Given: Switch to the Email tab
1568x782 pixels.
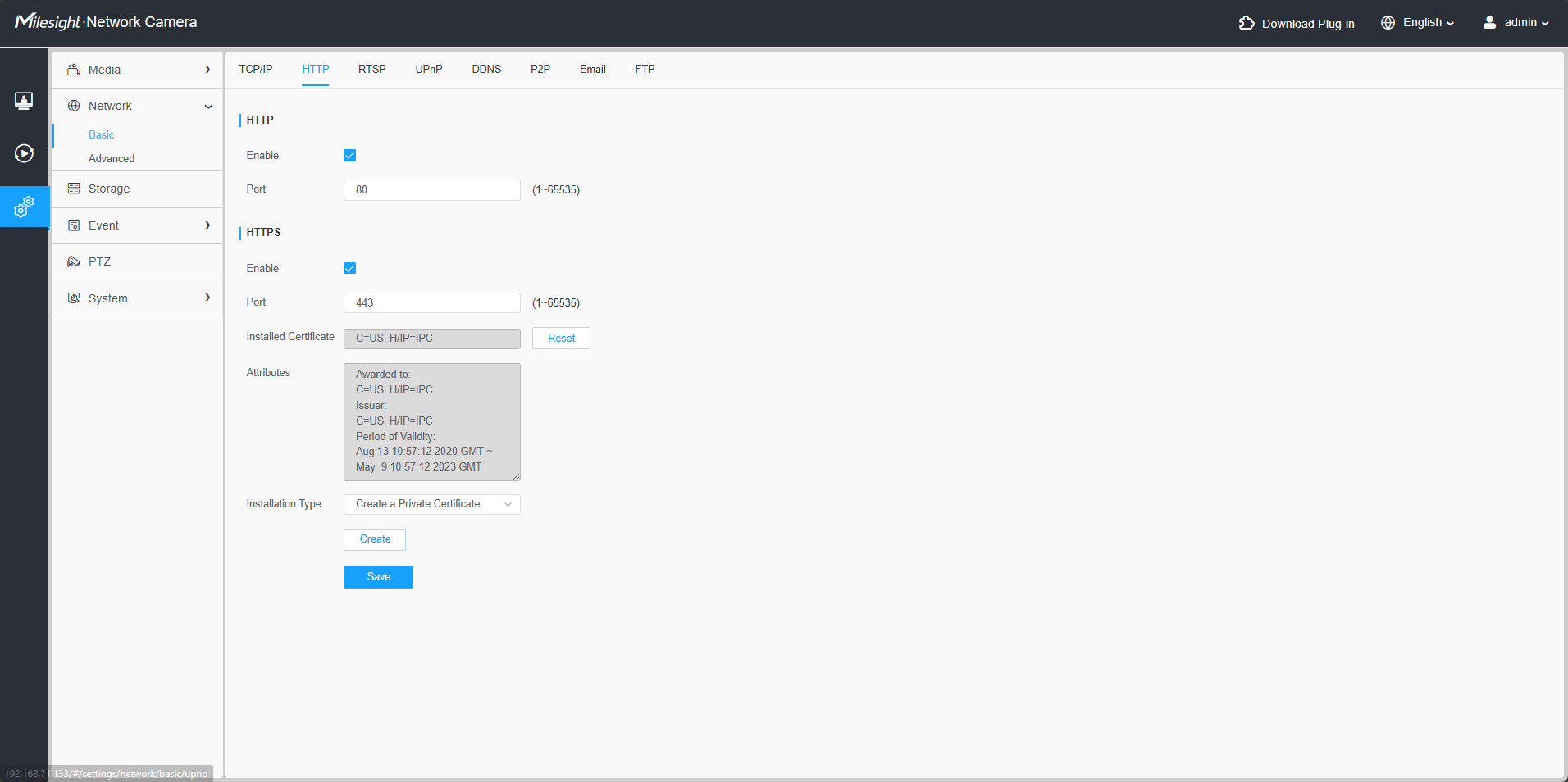Looking at the screenshot, I should point(593,69).
